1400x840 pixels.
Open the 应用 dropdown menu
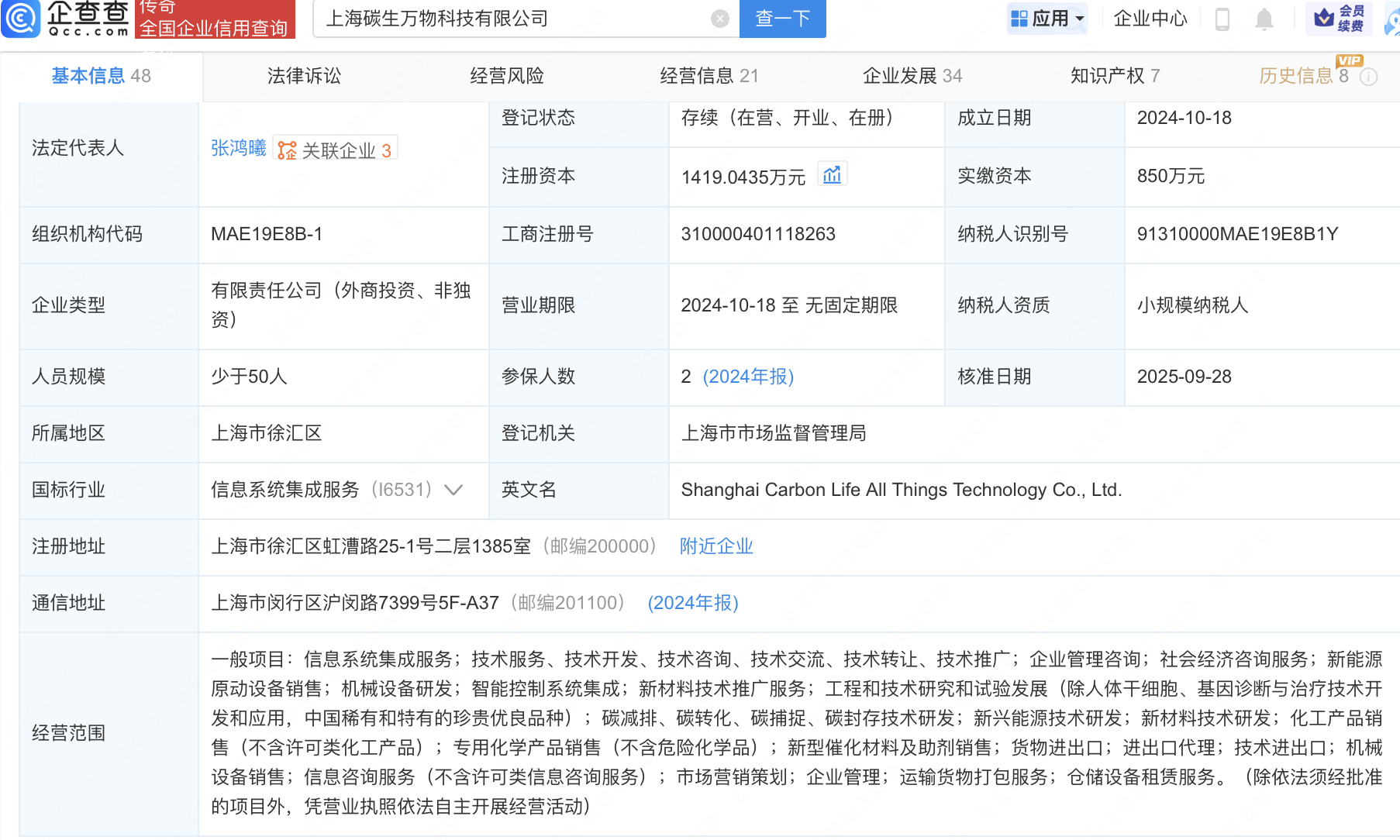coord(1048,19)
